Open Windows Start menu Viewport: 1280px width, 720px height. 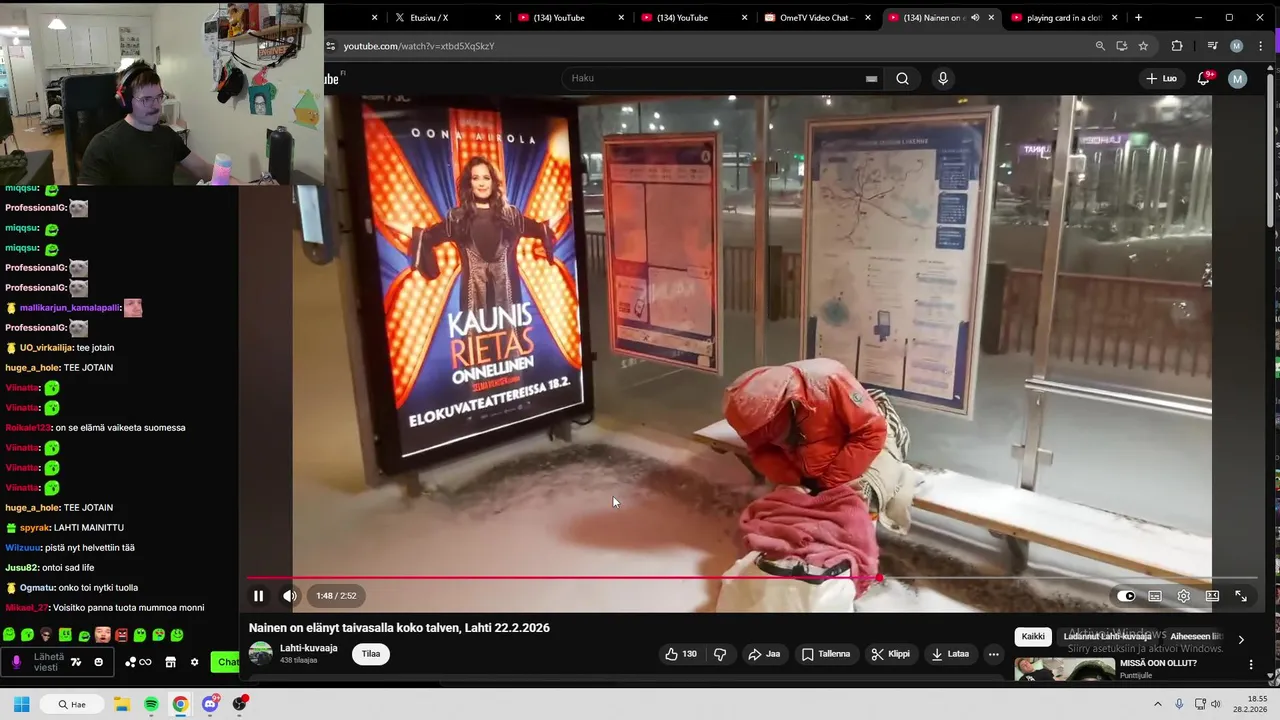(x=21, y=704)
